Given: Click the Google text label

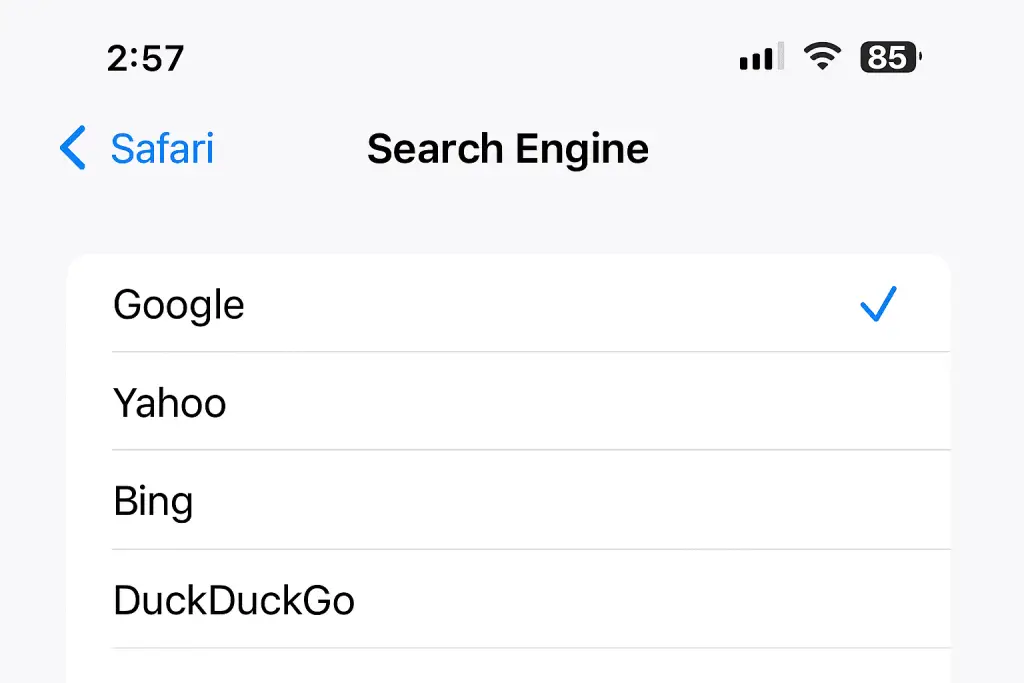Looking at the screenshot, I should point(179,304).
